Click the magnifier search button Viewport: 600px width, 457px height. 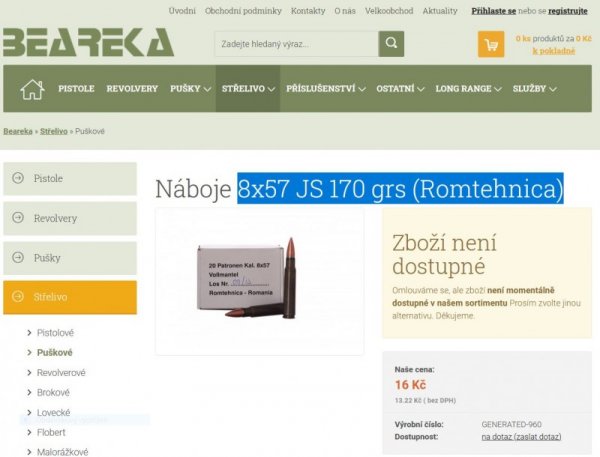coord(391,44)
